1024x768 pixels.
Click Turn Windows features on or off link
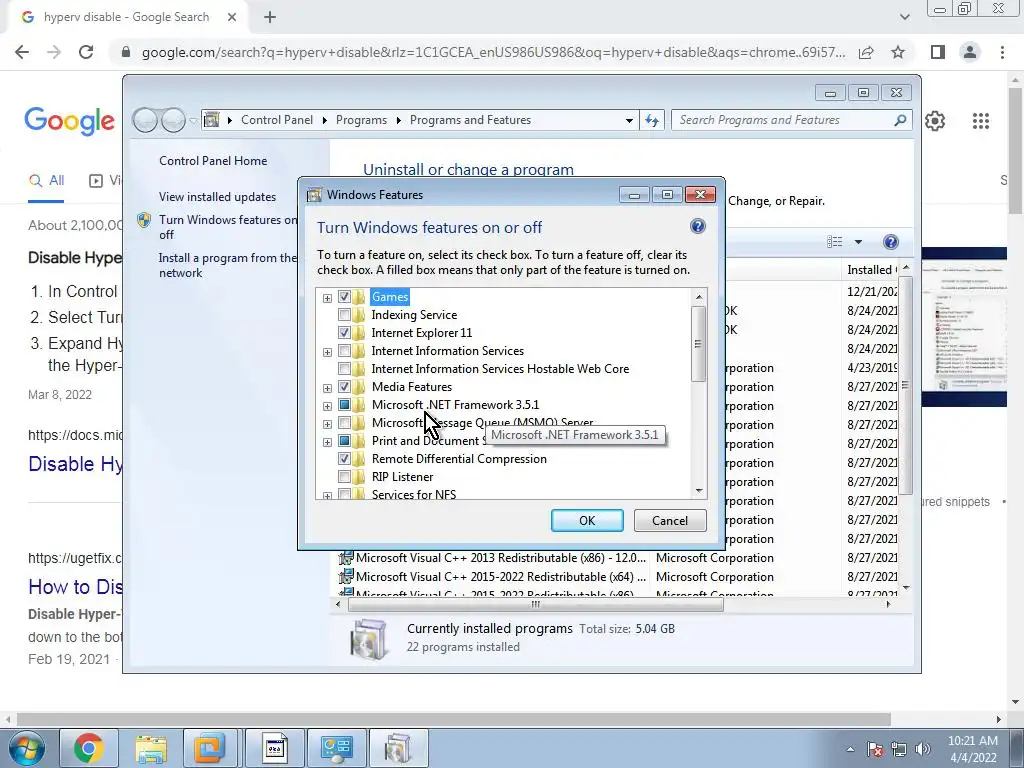pos(227,227)
